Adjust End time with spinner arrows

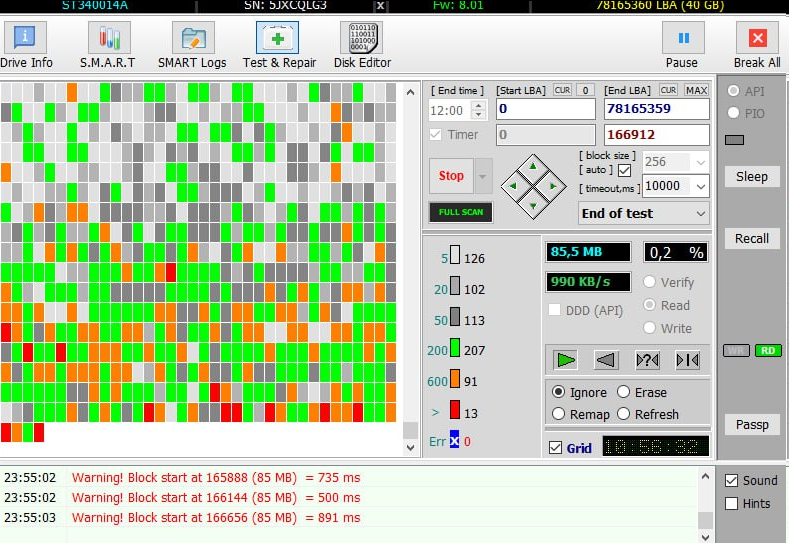point(479,110)
